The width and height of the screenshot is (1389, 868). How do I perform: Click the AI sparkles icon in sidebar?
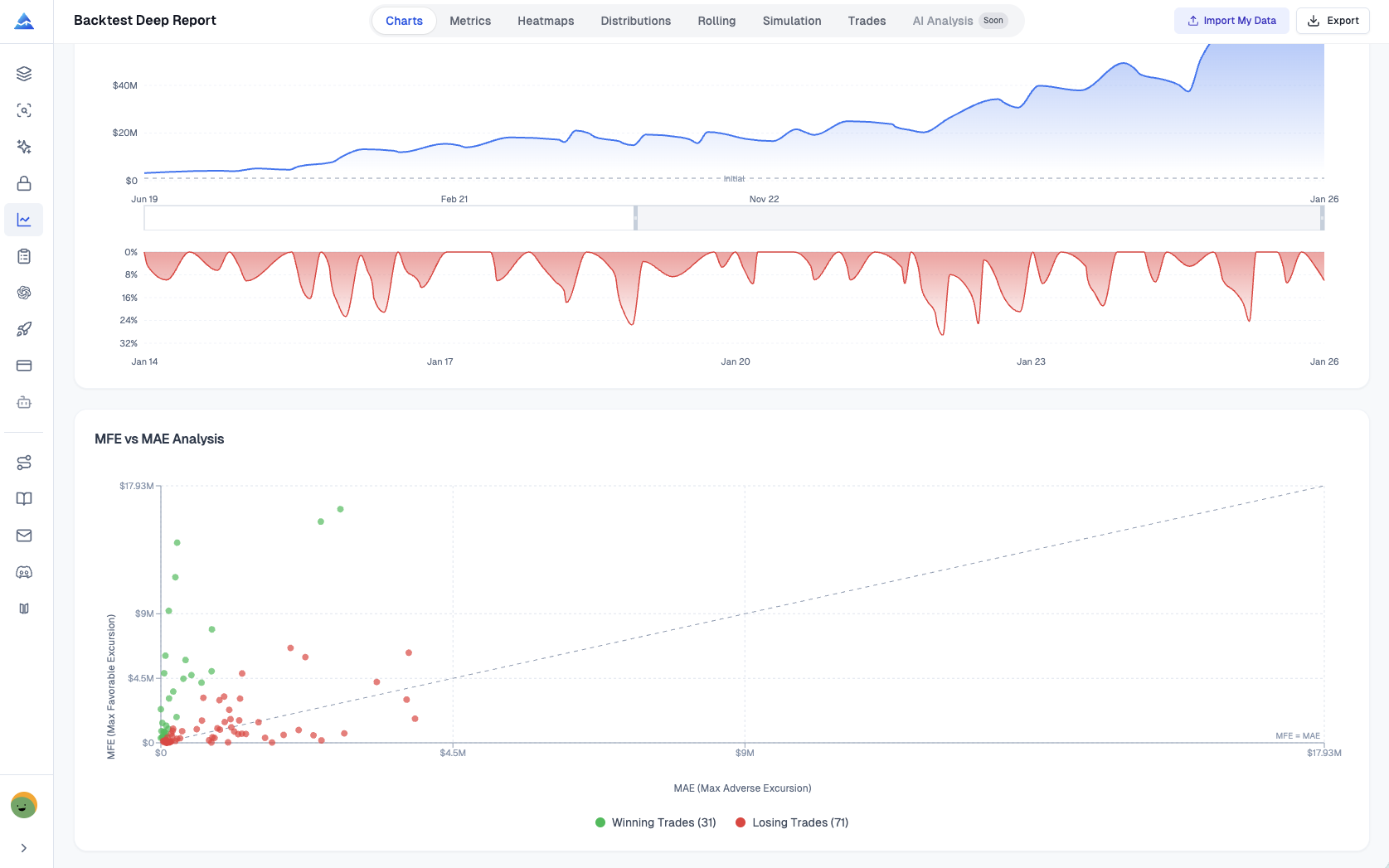click(24, 147)
